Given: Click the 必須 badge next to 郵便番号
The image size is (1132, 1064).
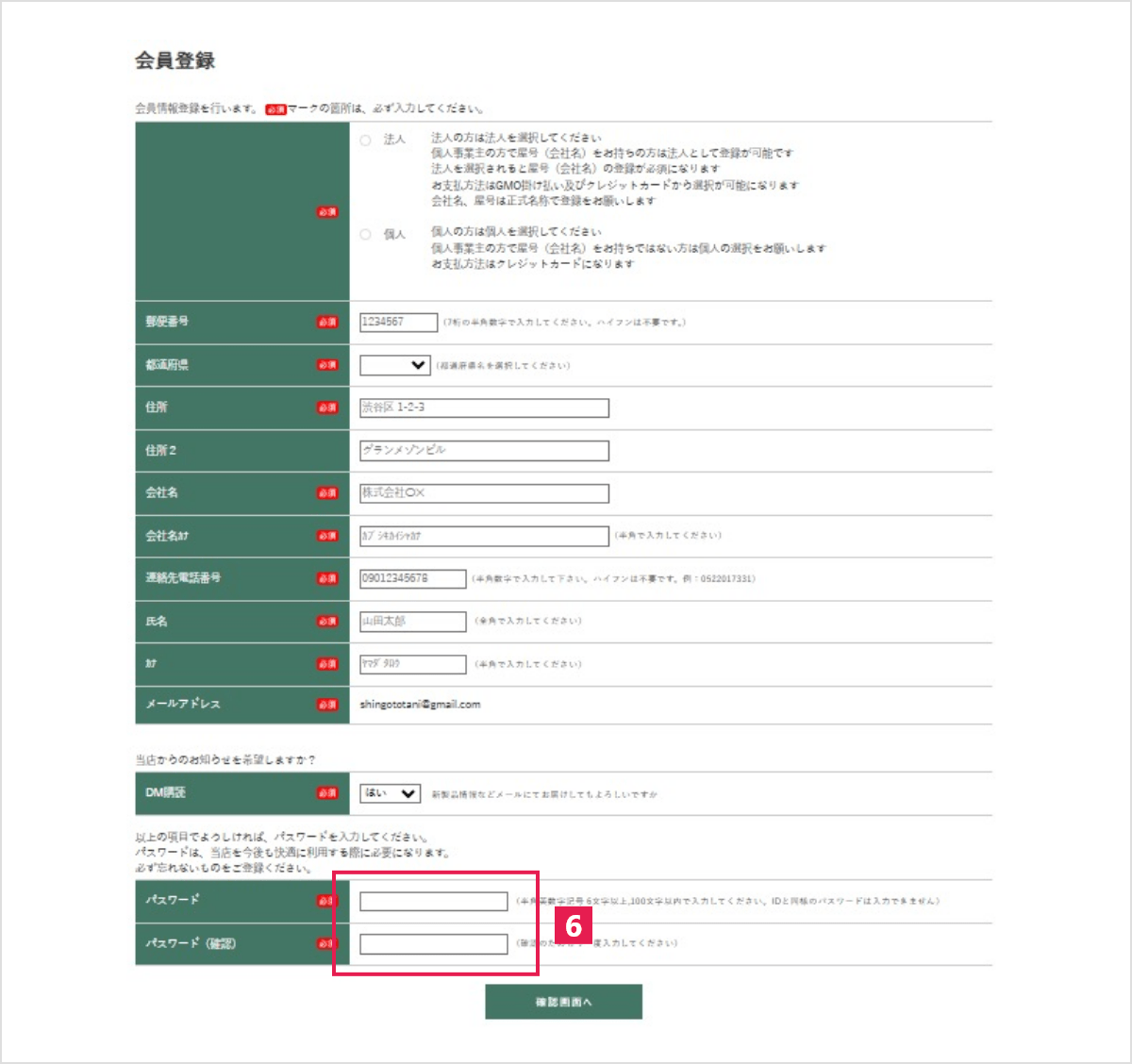Looking at the screenshot, I should [327, 323].
